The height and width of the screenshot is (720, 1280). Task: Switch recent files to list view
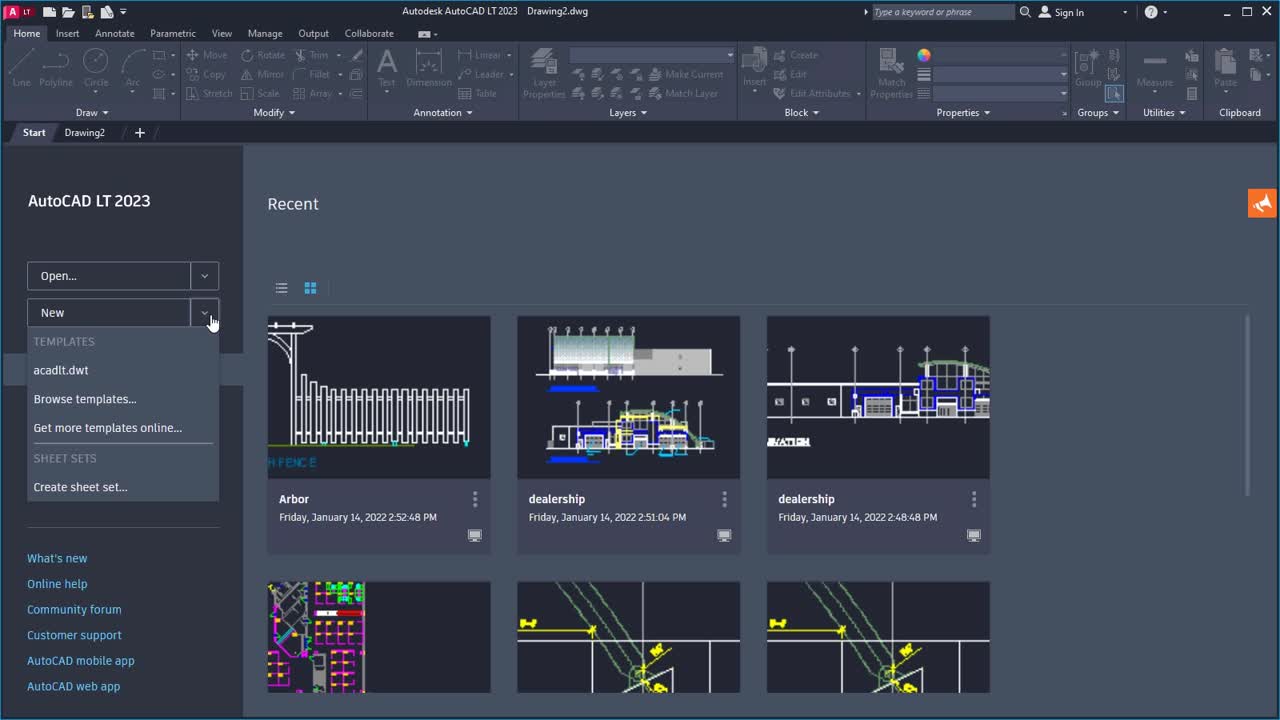tap(281, 288)
